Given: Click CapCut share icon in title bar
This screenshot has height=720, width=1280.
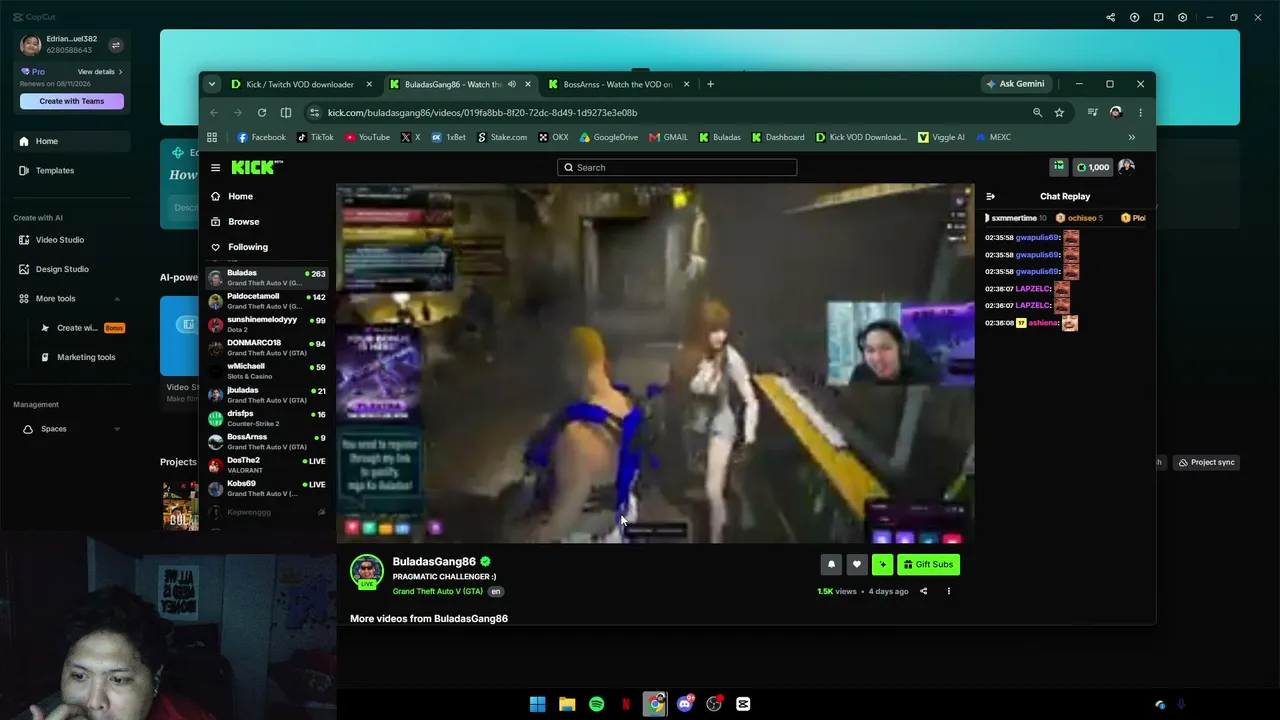Looking at the screenshot, I should click(x=1110, y=17).
